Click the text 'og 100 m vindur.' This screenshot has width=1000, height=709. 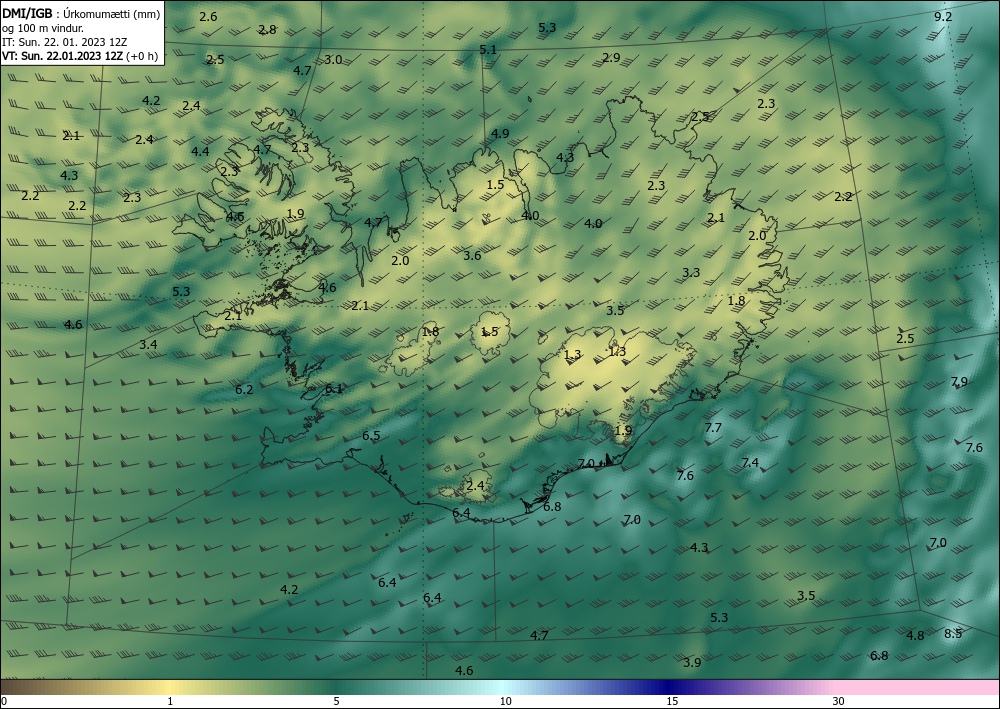[x=43, y=28]
